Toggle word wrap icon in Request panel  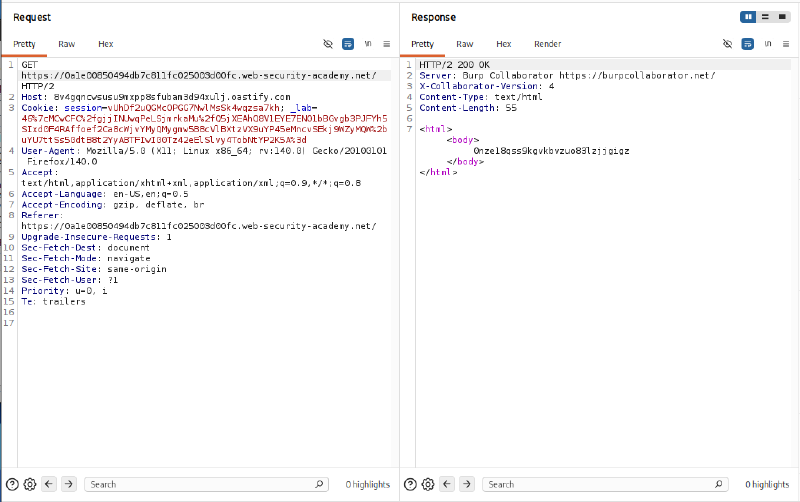[348, 44]
